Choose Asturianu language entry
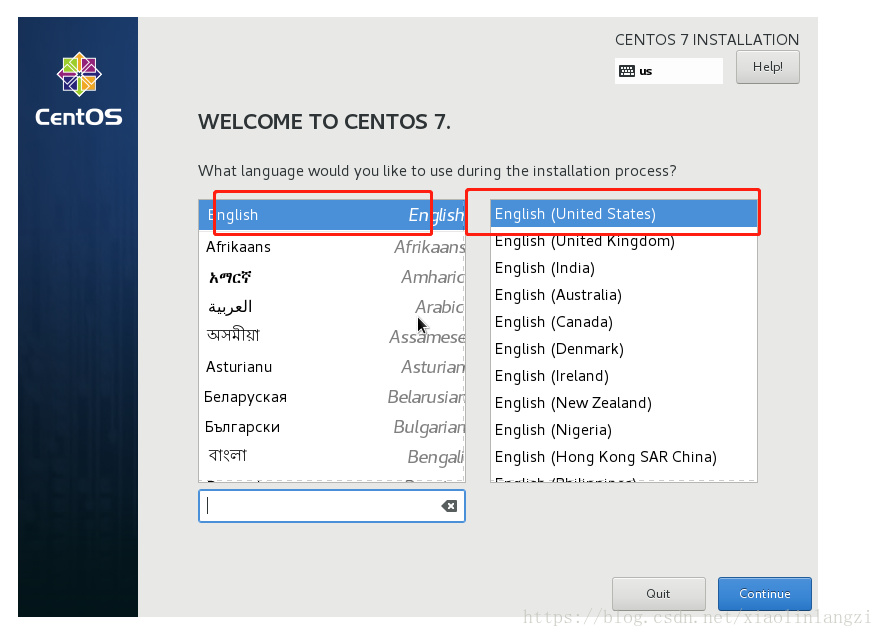Screen dimensions: 885x637 (331, 367)
